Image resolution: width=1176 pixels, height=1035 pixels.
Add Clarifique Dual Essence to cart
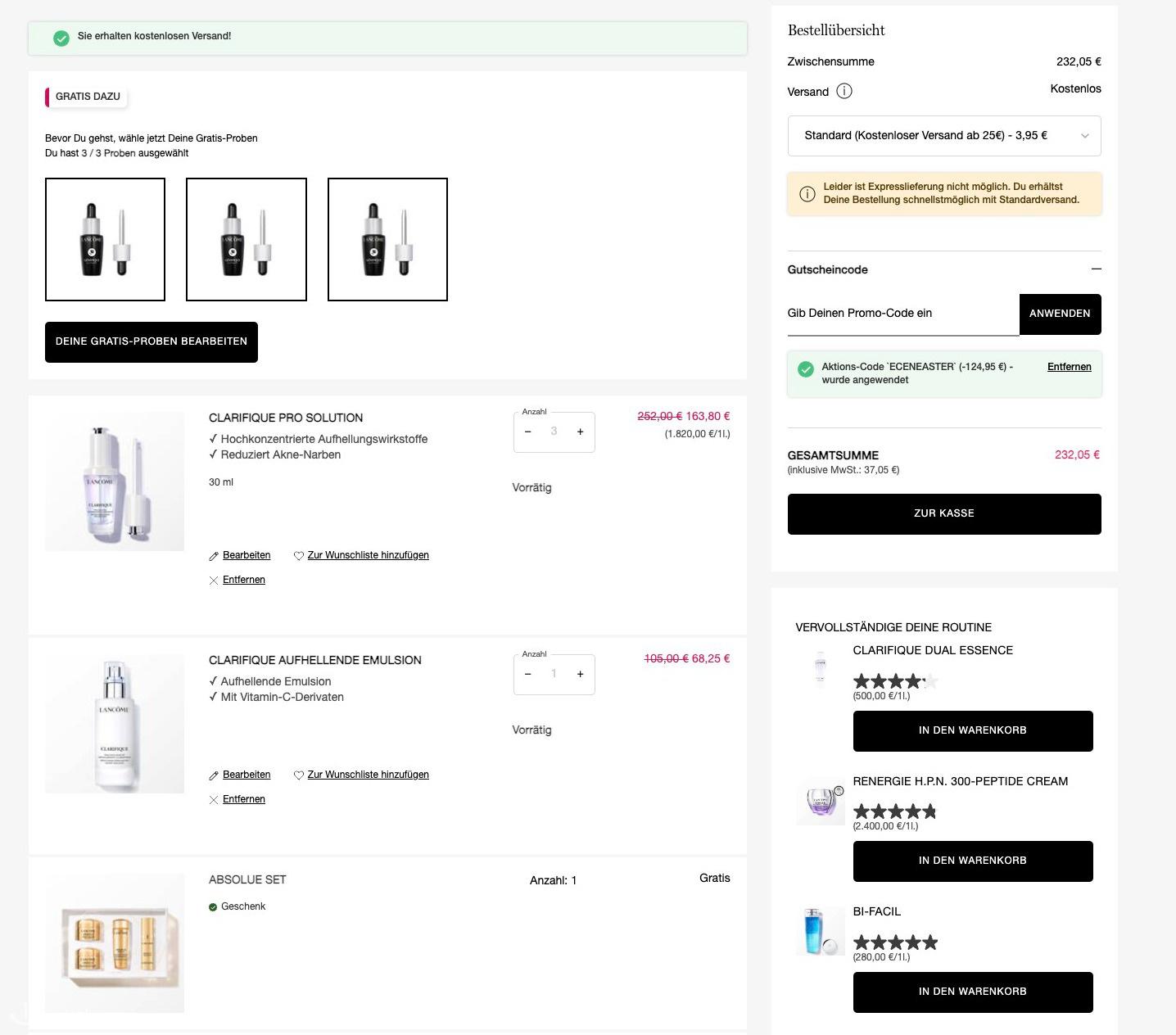[x=973, y=730]
